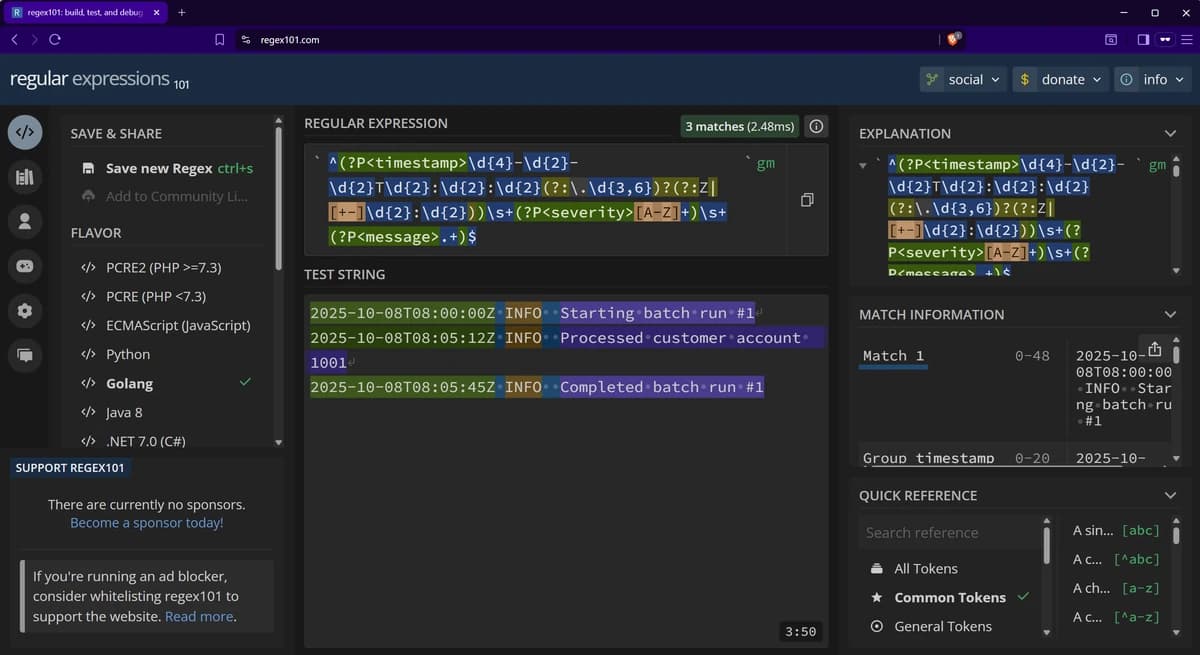The image size is (1200, 655).
Task: Click Become a sponsor today link
Action: (x=146, y=523)
